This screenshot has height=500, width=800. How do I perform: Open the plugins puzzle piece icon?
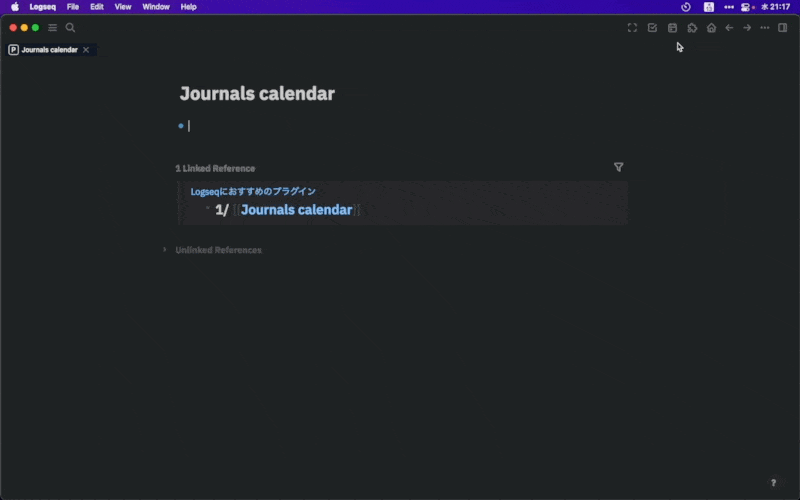pos(692,28)
